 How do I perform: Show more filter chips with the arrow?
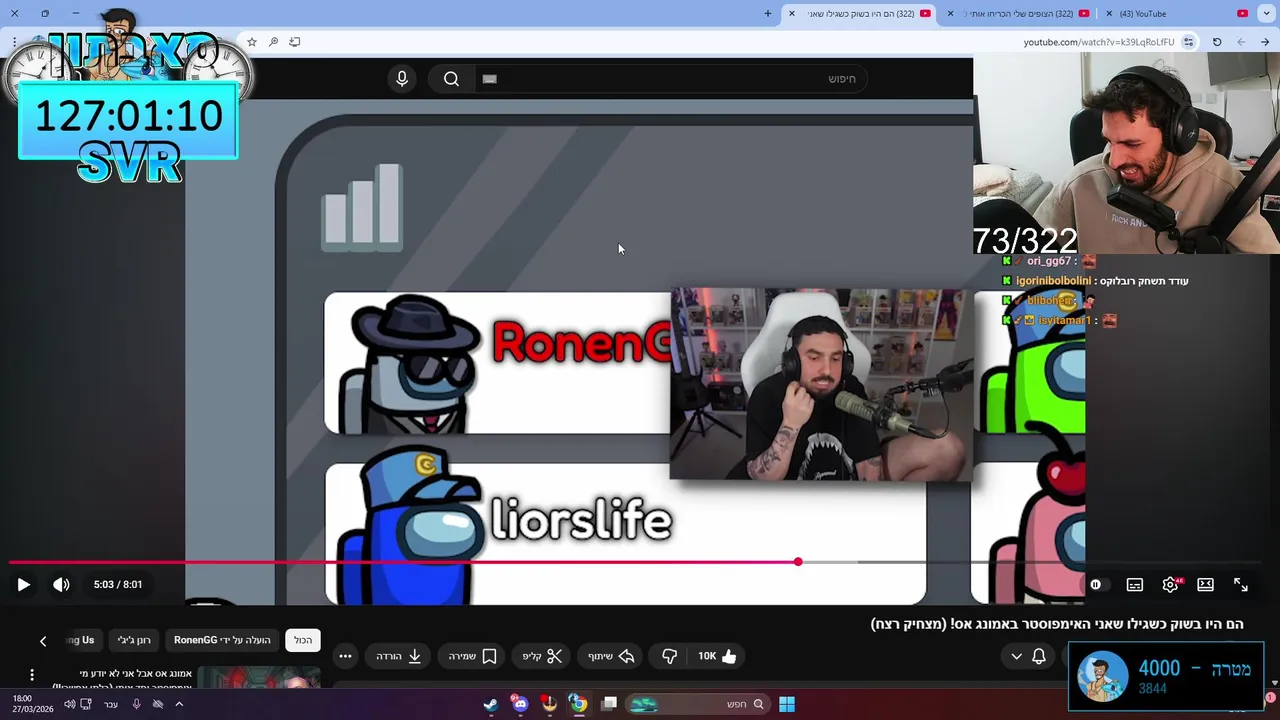coord(42,641)
